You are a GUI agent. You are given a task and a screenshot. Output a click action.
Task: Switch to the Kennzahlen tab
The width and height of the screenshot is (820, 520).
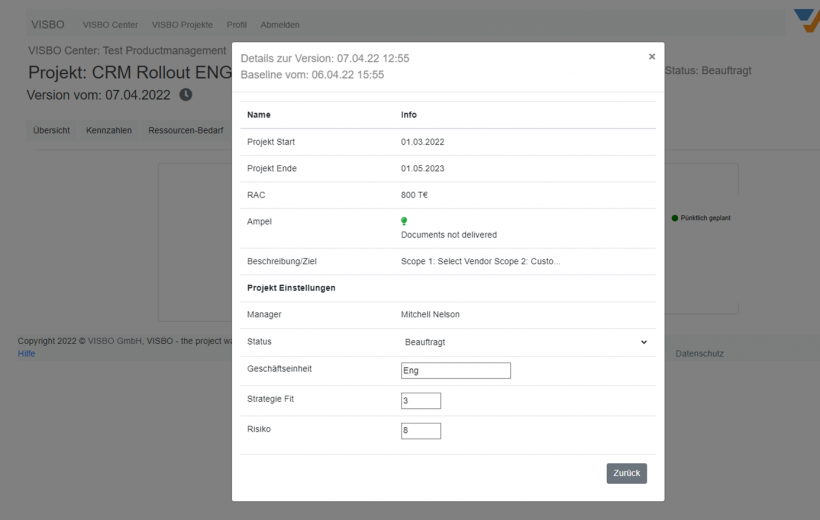point(109,130)
